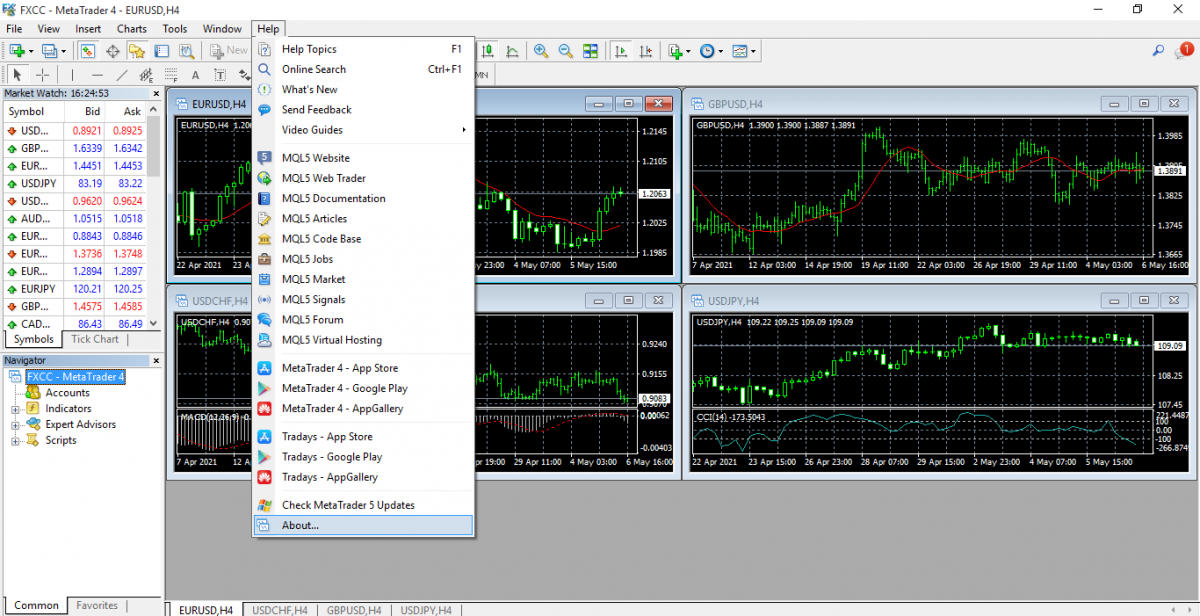Image resolution: width=1200 pixels, height=616 pixels.
Task: Select the Text (A) drawing tool
Action: 195,75
